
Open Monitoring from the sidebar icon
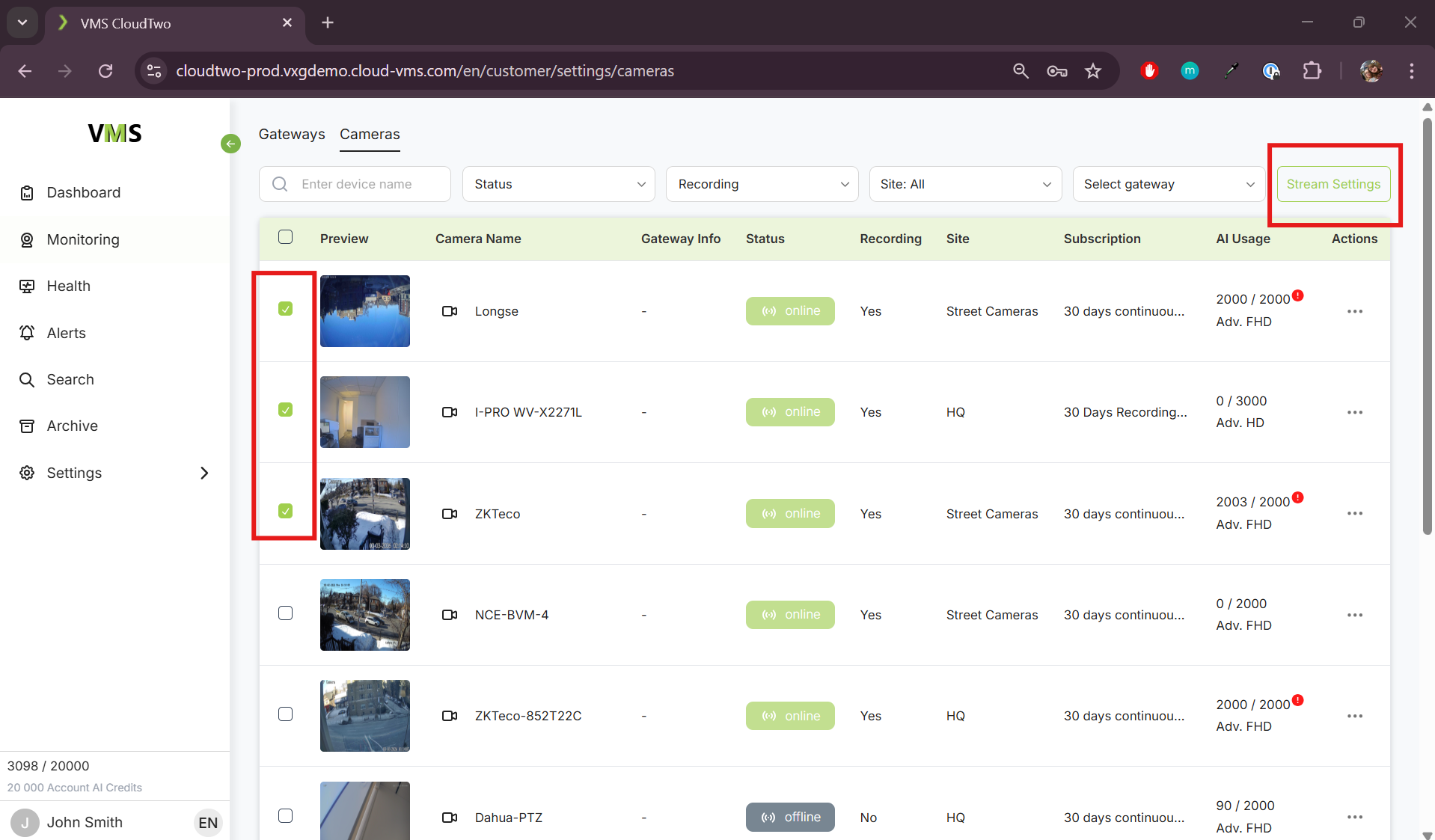pyautogui.click(x=27, y=240)
